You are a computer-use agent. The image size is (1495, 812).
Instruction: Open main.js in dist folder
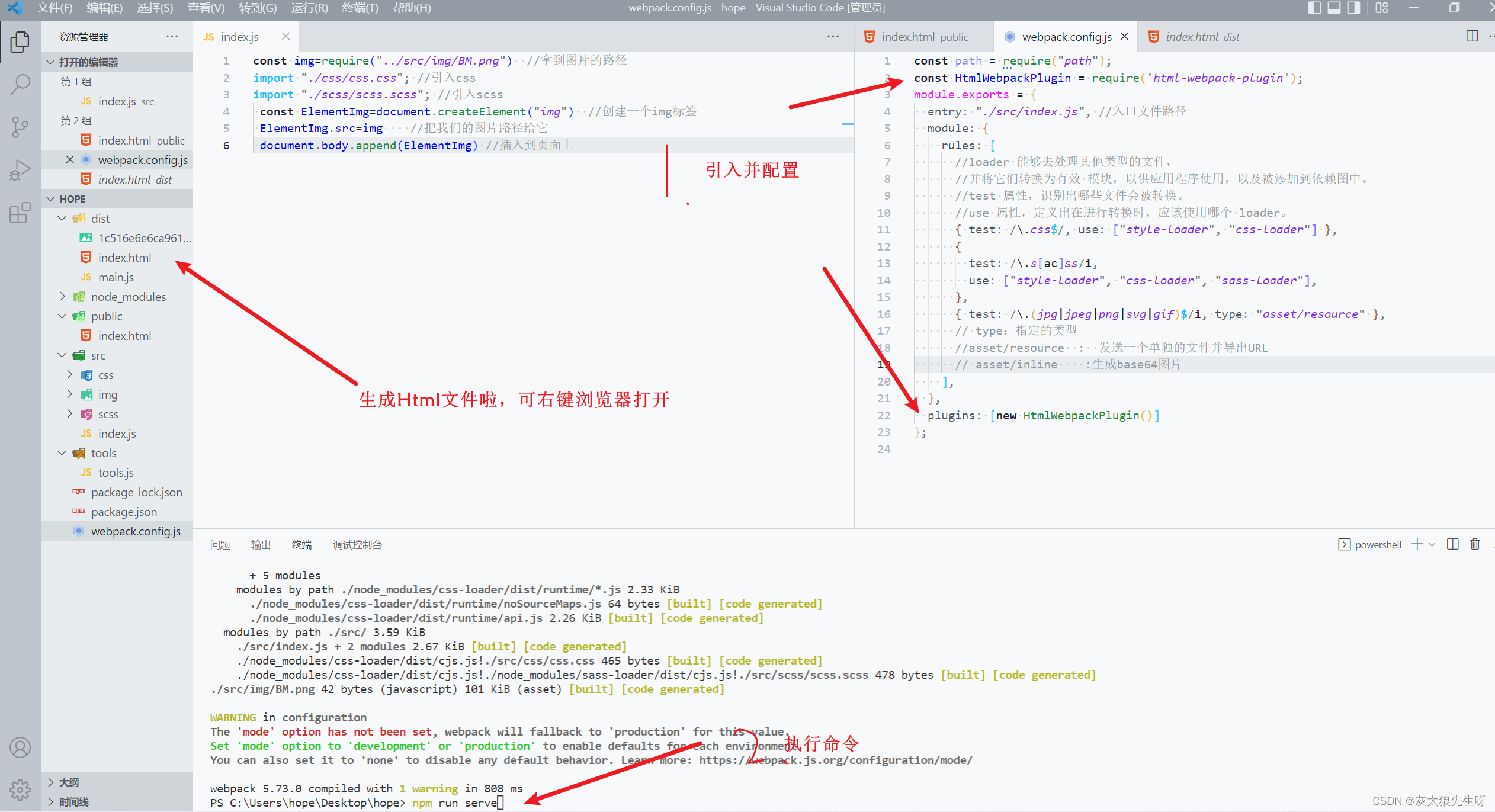117,277
